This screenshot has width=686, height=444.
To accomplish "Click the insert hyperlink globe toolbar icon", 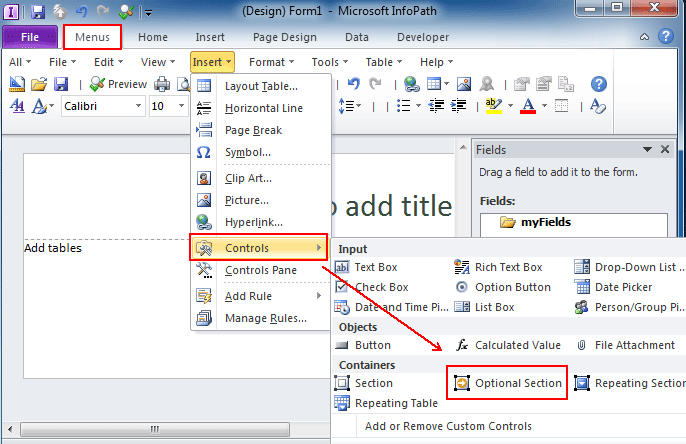I will click(x=411, y=84).
